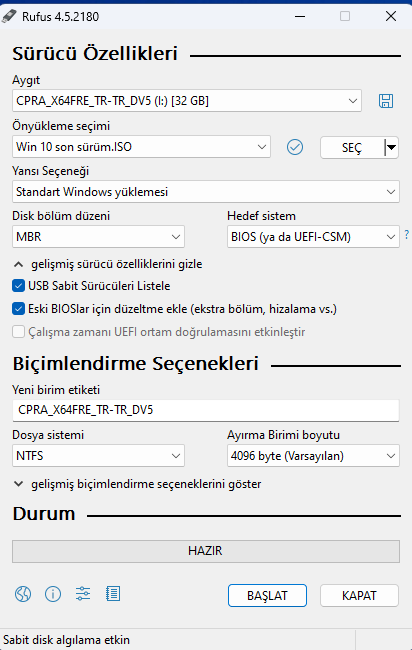The height and width of the screenshot is (650, 412).
Task: Click the Biçimlendirme Seçenekleri heading
Action: click(x=136, y=364)
